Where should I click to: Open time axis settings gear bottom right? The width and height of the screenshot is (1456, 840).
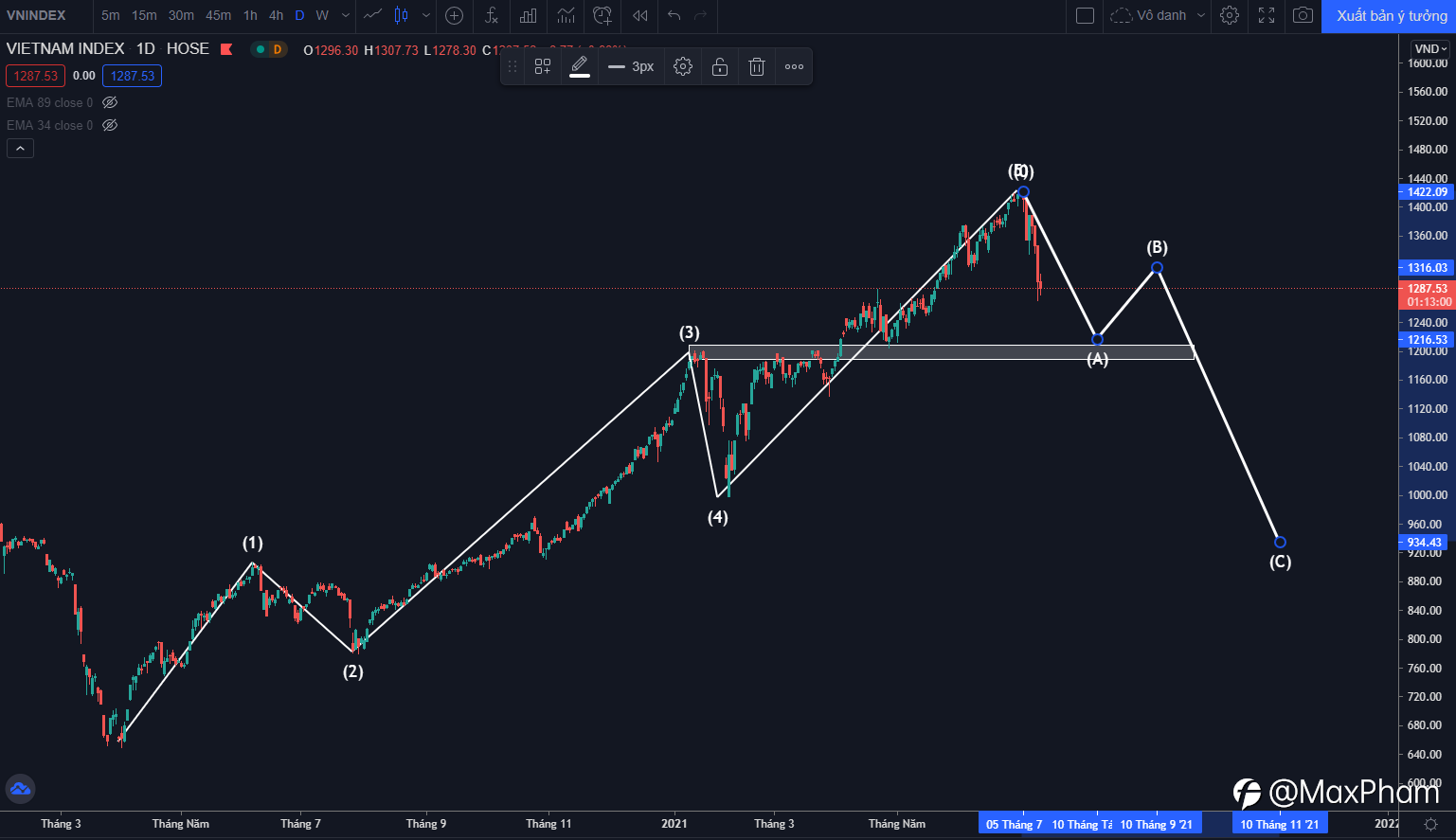1430,824
